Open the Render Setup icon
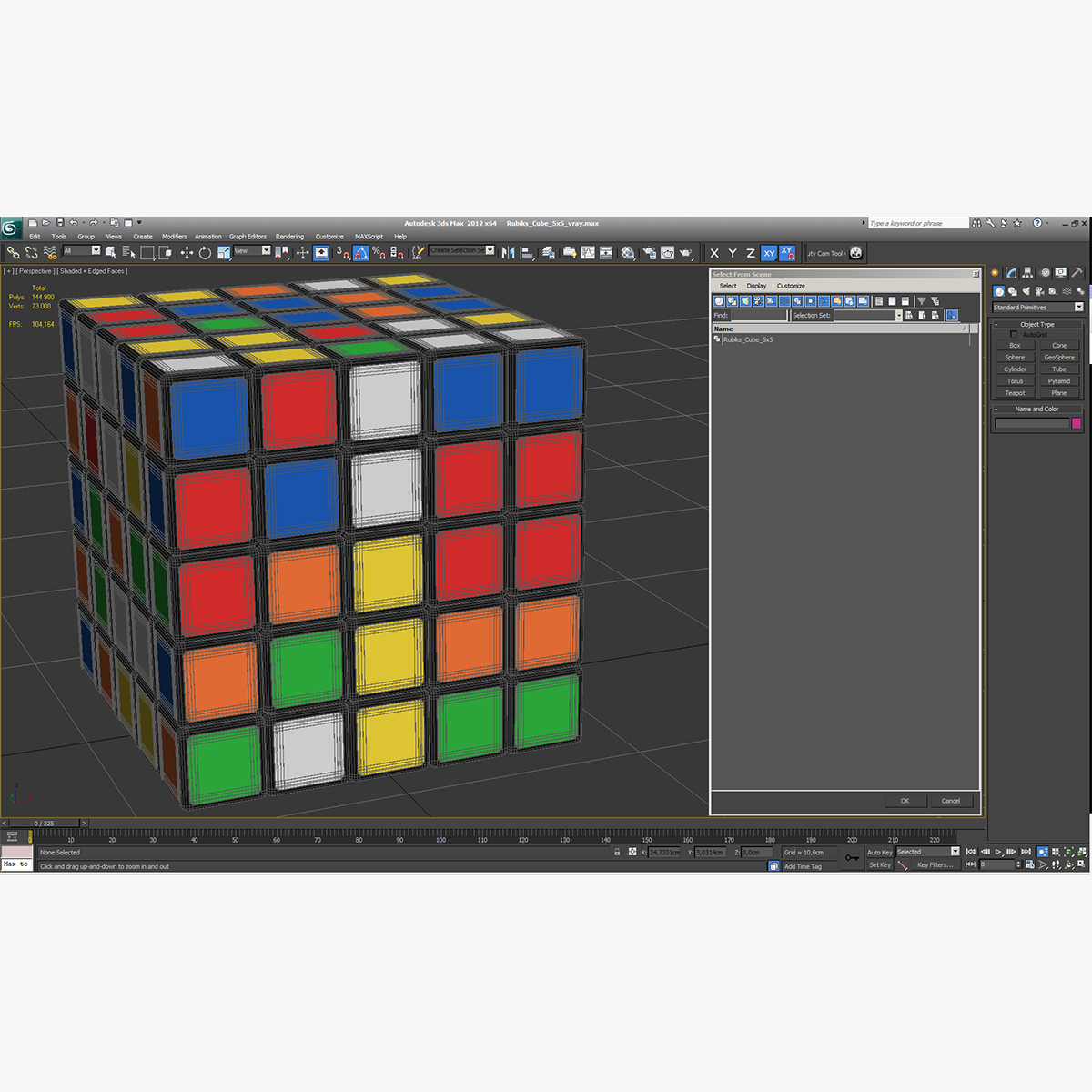Image resolution: width=1092 pixels, height=1092 pixels. pyautogui.click(x=651, y=252)
